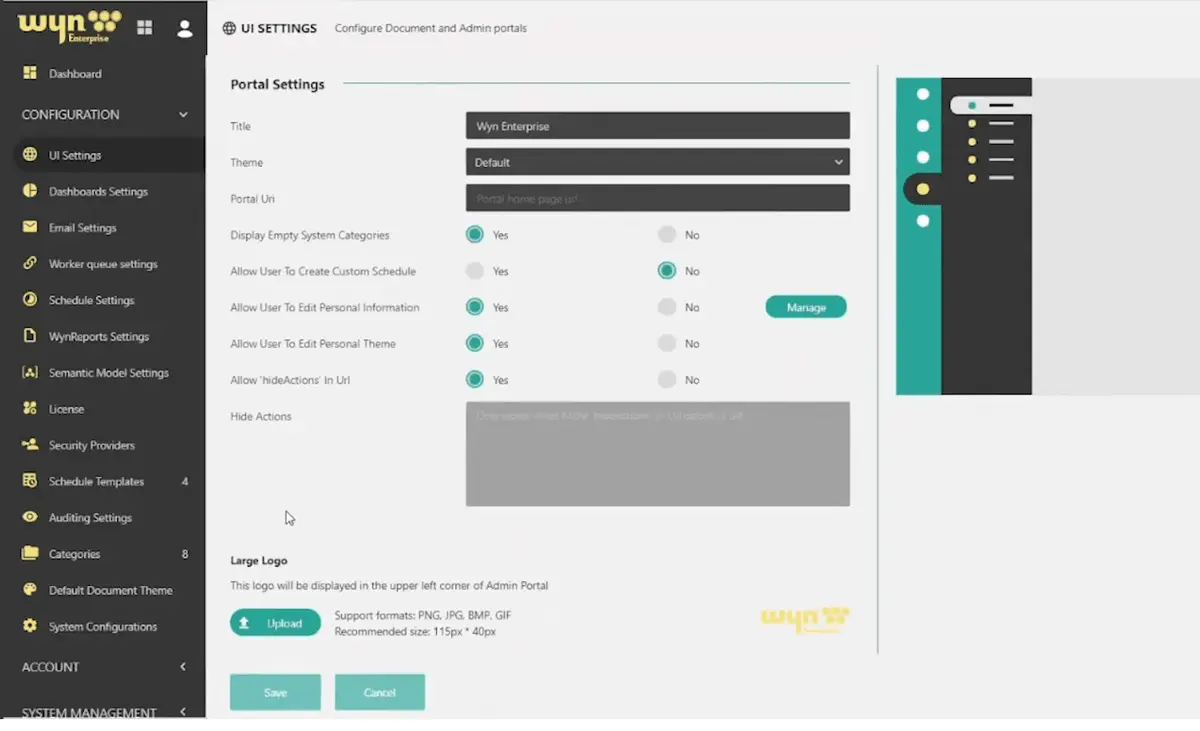
Task: Select Yes for Create Custom Schedule
Action: click(475, 271)
